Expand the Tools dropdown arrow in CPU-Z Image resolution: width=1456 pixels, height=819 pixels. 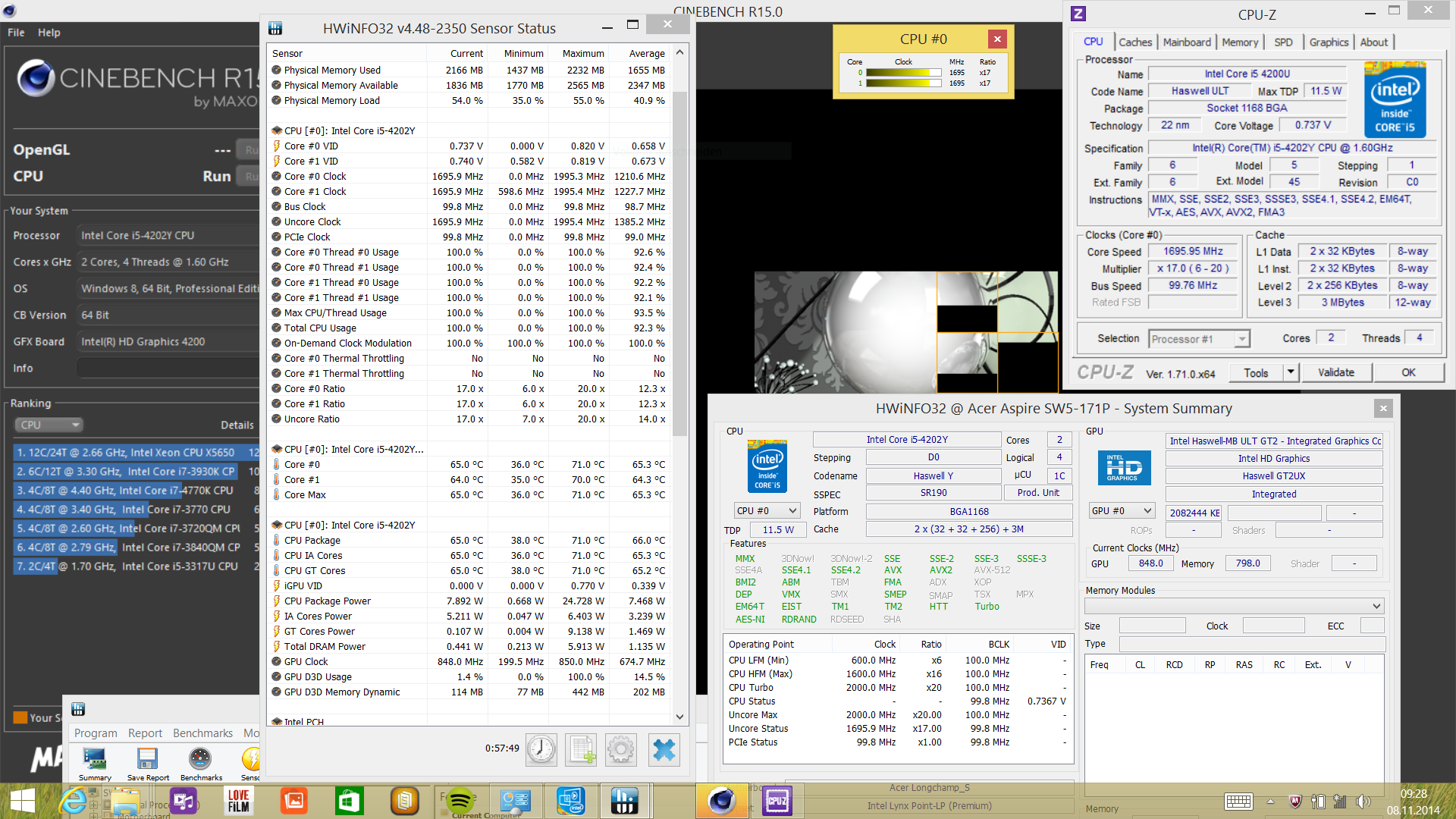pos(1291,372)
